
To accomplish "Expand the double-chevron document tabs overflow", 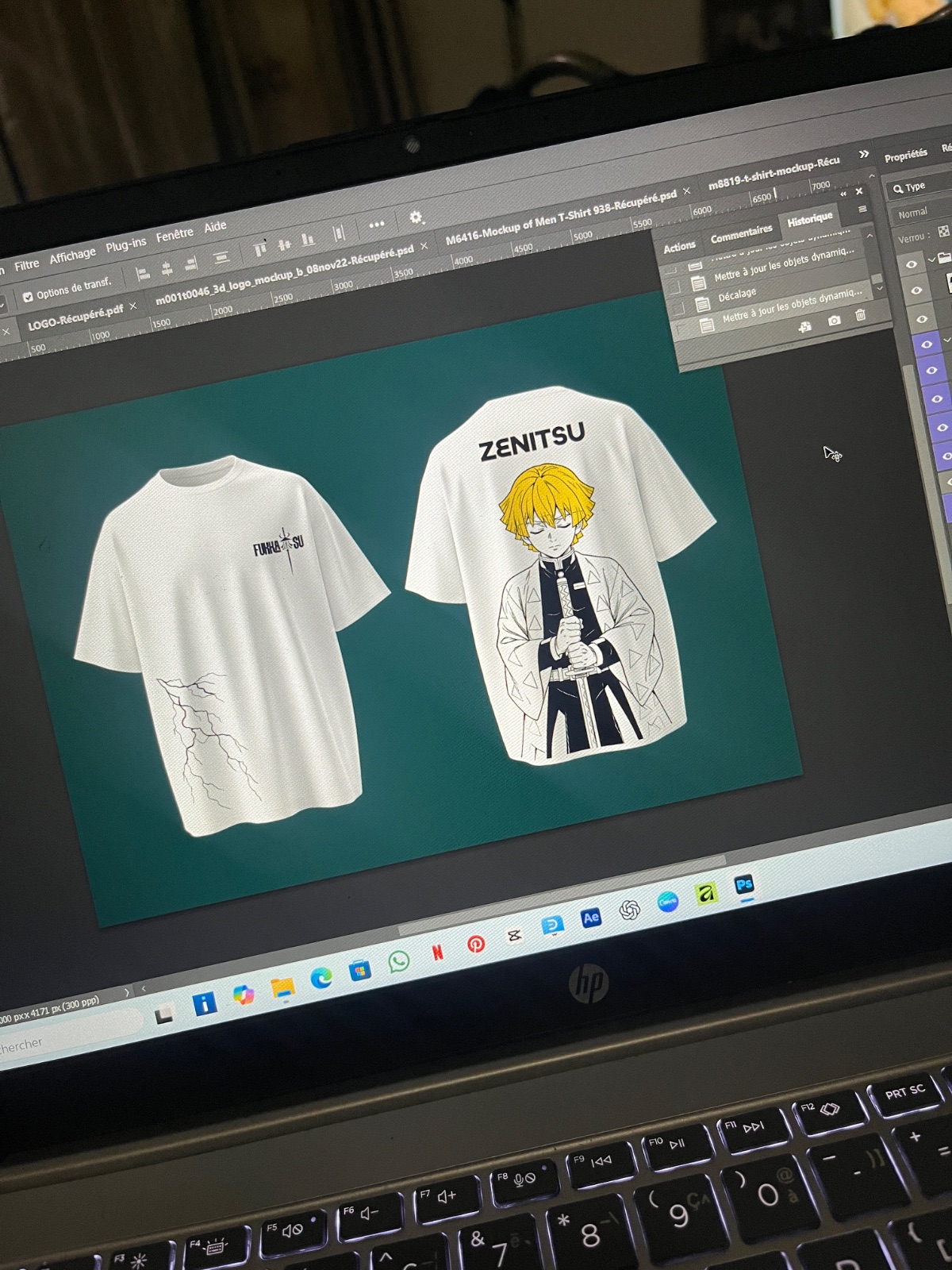I will 864,154.
